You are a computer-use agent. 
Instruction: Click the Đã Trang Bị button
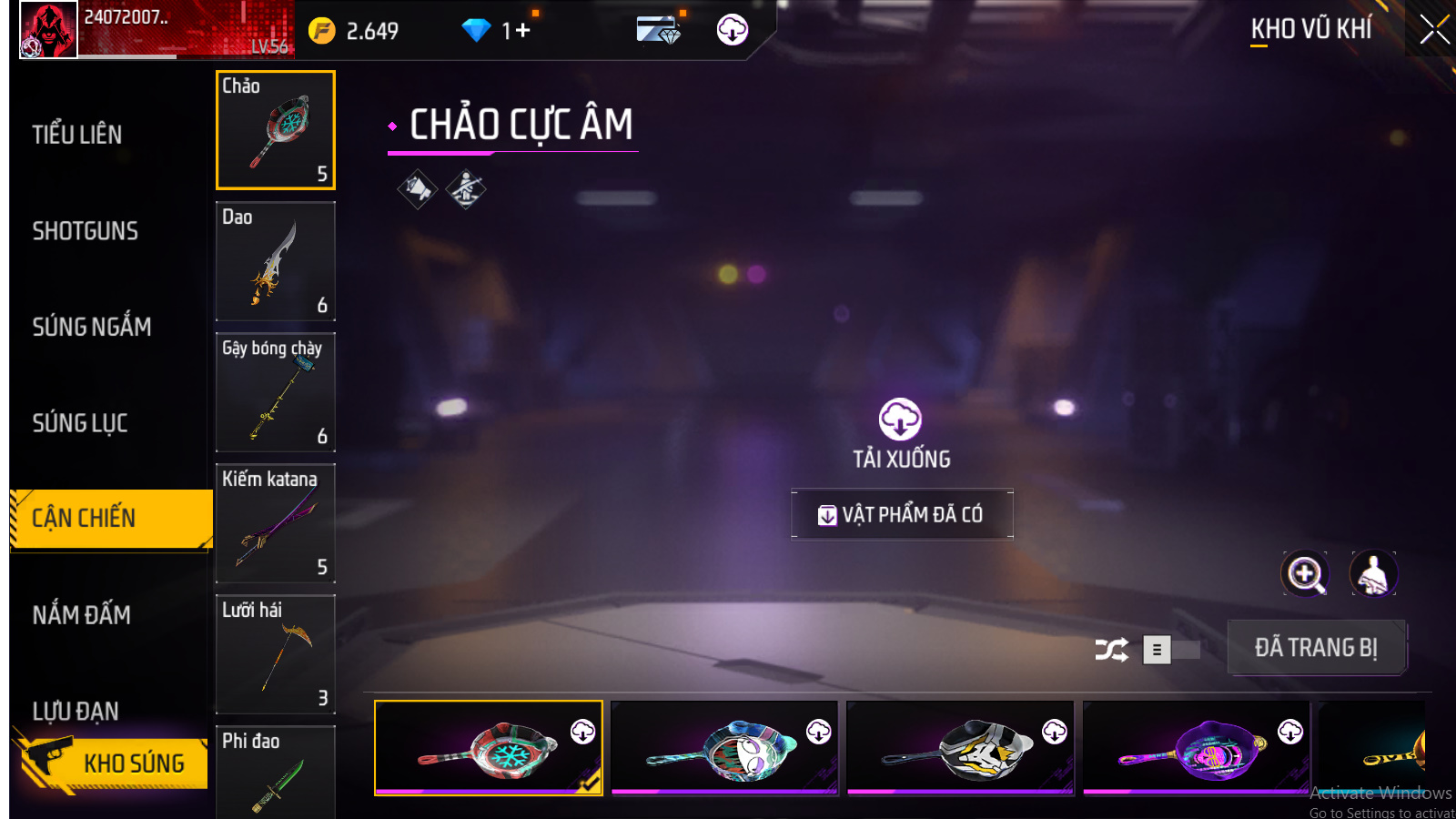(1316, 648)
